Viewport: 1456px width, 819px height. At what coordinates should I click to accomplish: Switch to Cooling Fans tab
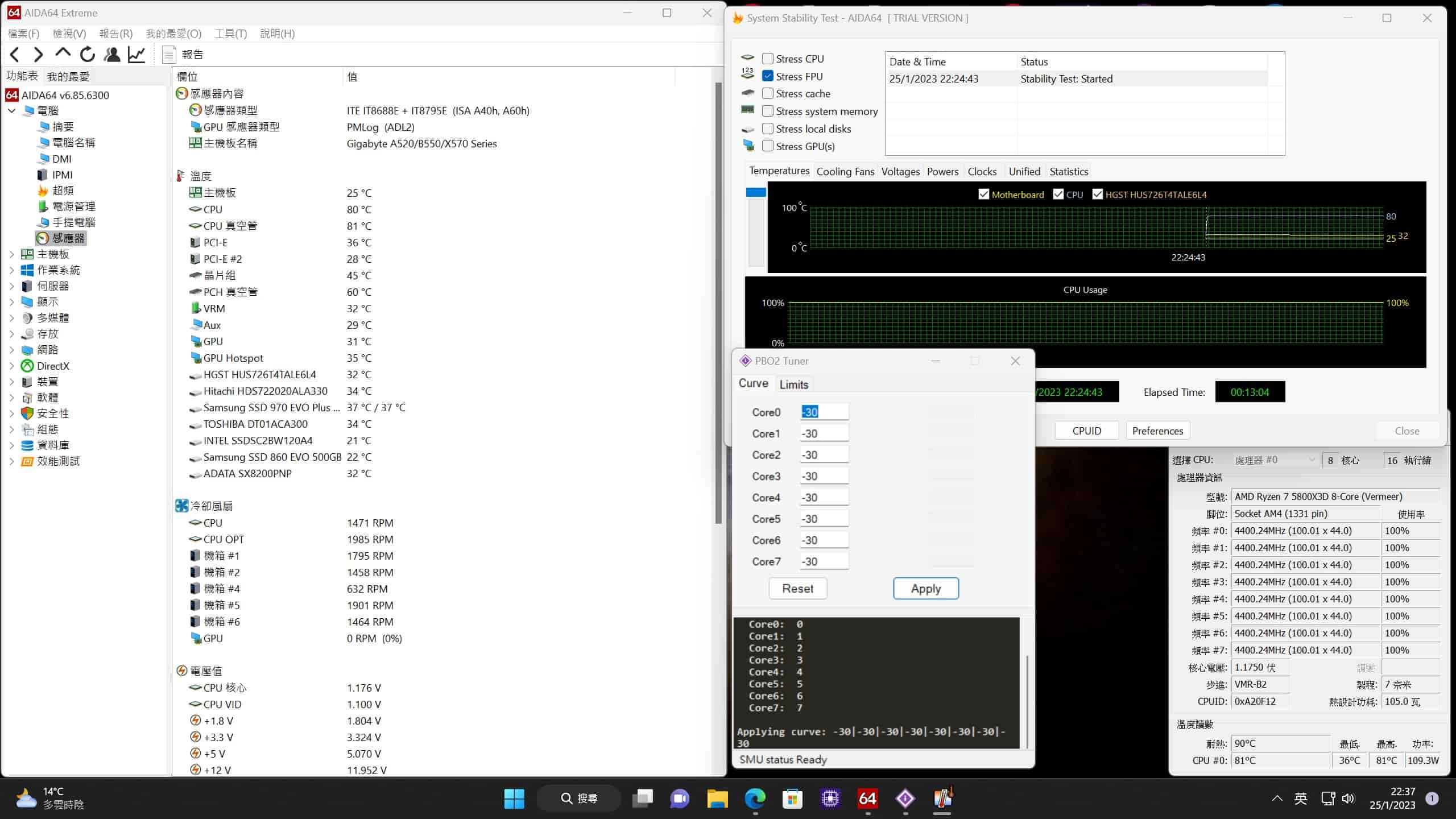click(845, 171)
